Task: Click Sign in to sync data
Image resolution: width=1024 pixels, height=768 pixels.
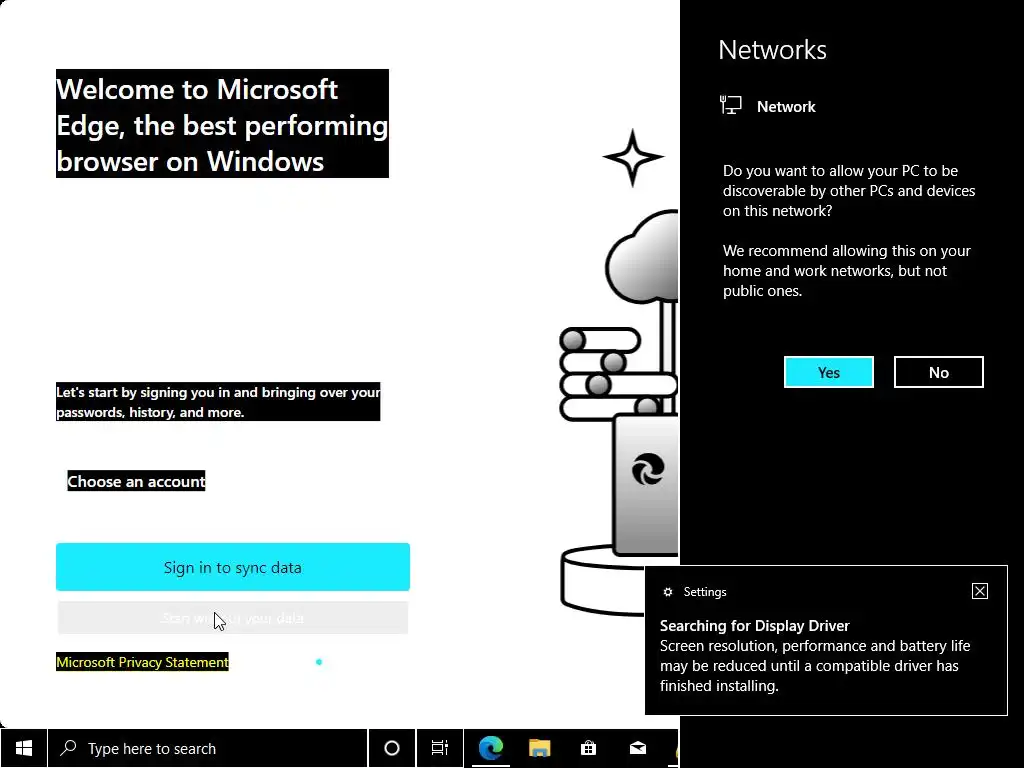Action: pos(232,567)
